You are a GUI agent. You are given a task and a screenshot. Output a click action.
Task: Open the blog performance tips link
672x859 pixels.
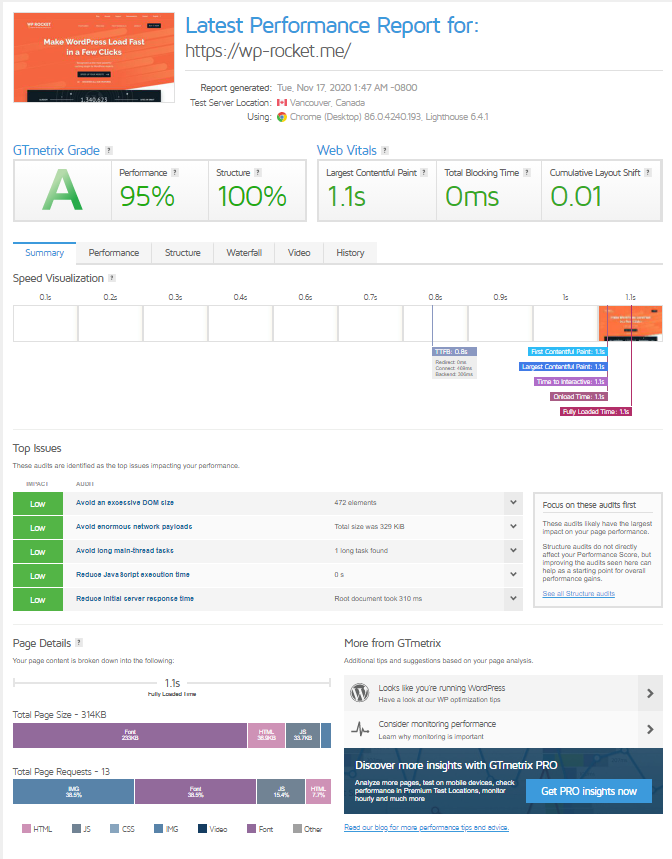click(x=426, y=828)
